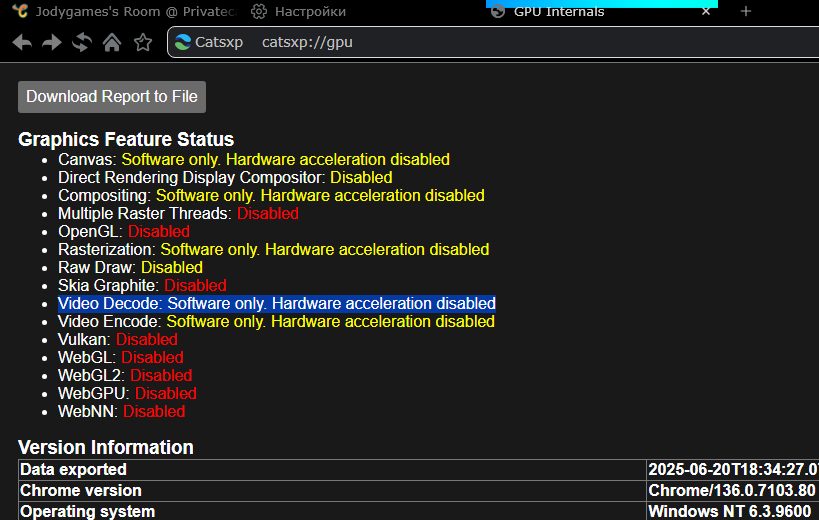The height and width of the screenshot is (520, 819).
Task: Click the Operating system table row label
Action: click(88, 511)
